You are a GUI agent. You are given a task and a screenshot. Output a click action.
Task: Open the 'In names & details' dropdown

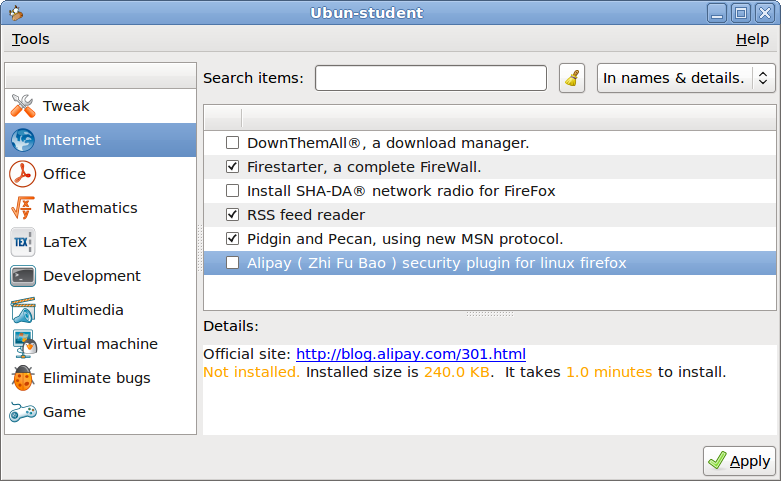tap(686, 78)
